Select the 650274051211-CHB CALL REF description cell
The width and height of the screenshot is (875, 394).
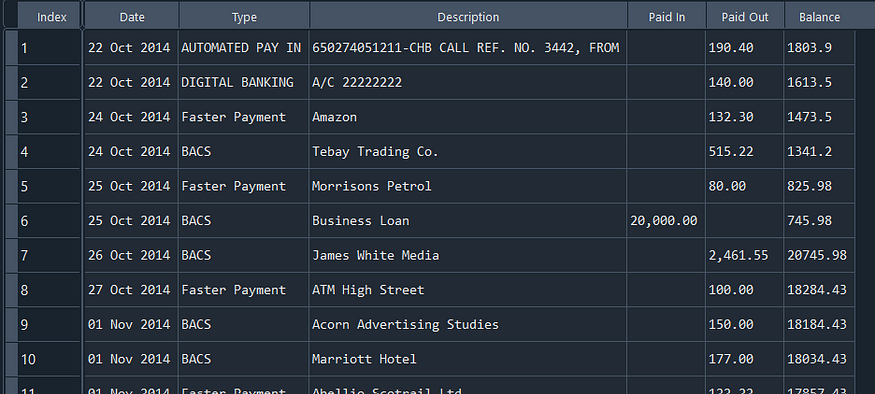click(x=468, y=47)
